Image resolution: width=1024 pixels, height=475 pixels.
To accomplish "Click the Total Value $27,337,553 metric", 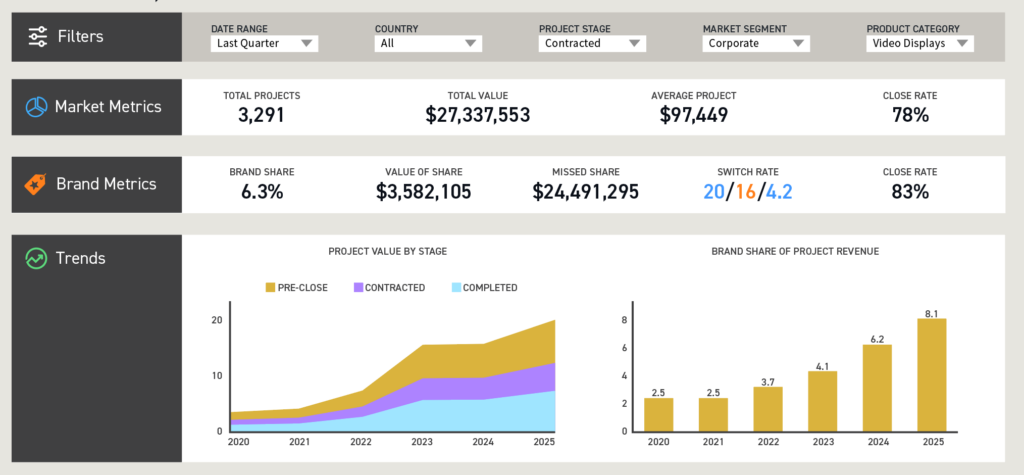I will (477, 115).
